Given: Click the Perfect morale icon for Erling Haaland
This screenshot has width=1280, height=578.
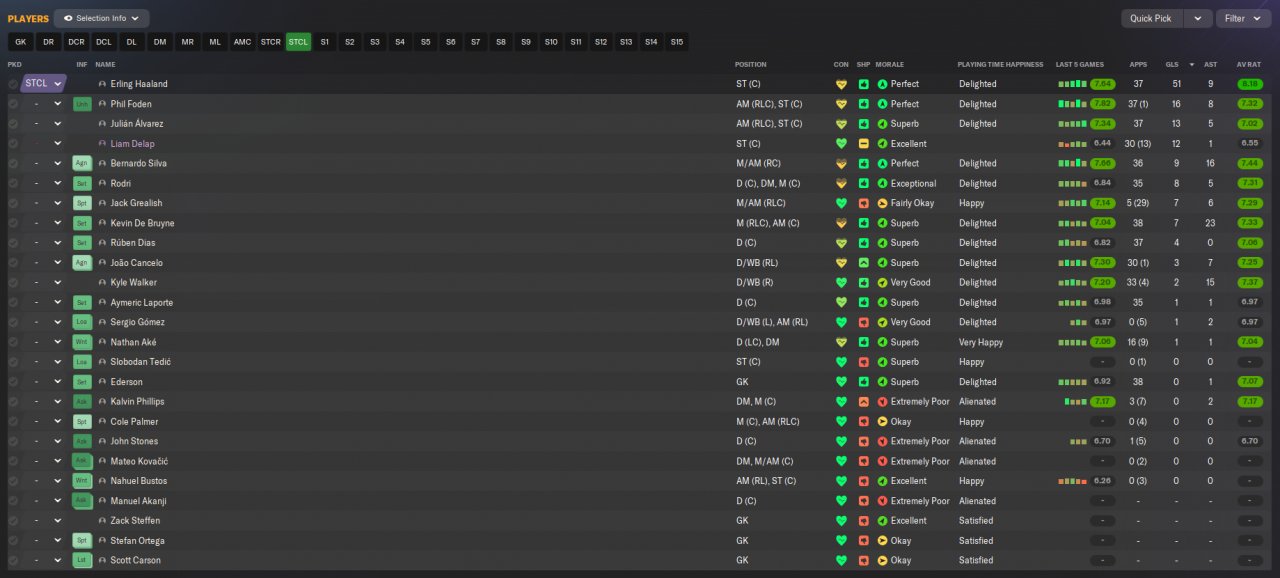Looking at the screenshot, I should point(882,84).
